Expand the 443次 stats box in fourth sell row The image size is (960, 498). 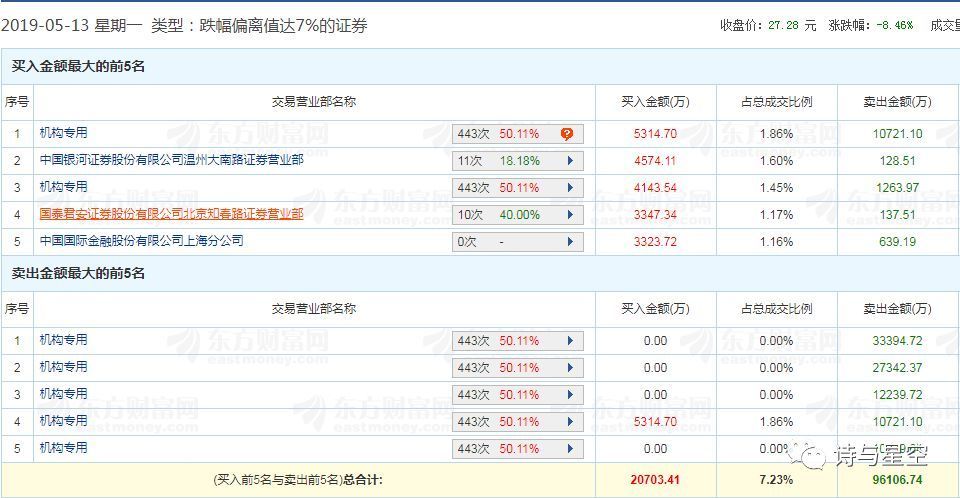click(x=517, y=422)
